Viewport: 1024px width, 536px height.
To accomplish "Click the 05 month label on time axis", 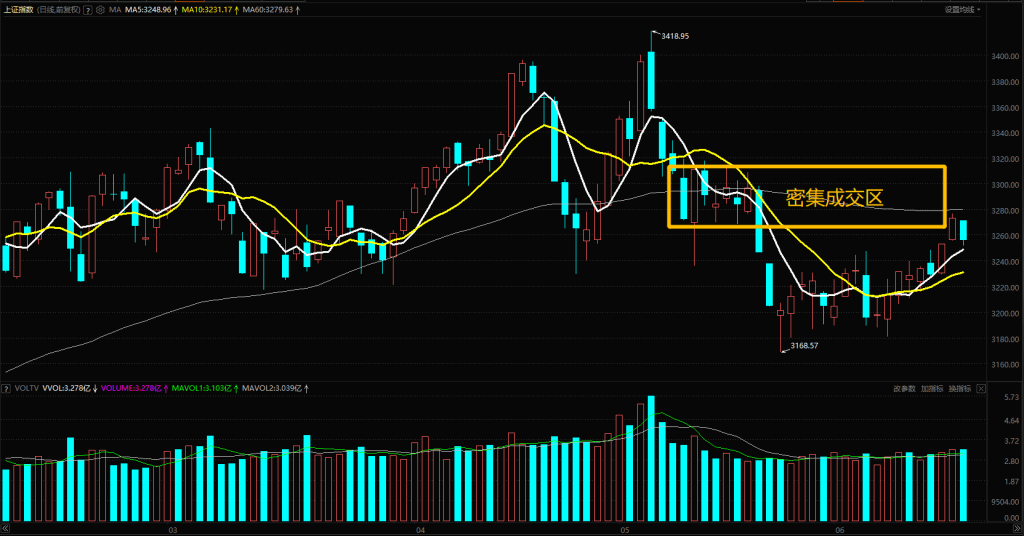I will pyautogui.click(x=626, y=530).
